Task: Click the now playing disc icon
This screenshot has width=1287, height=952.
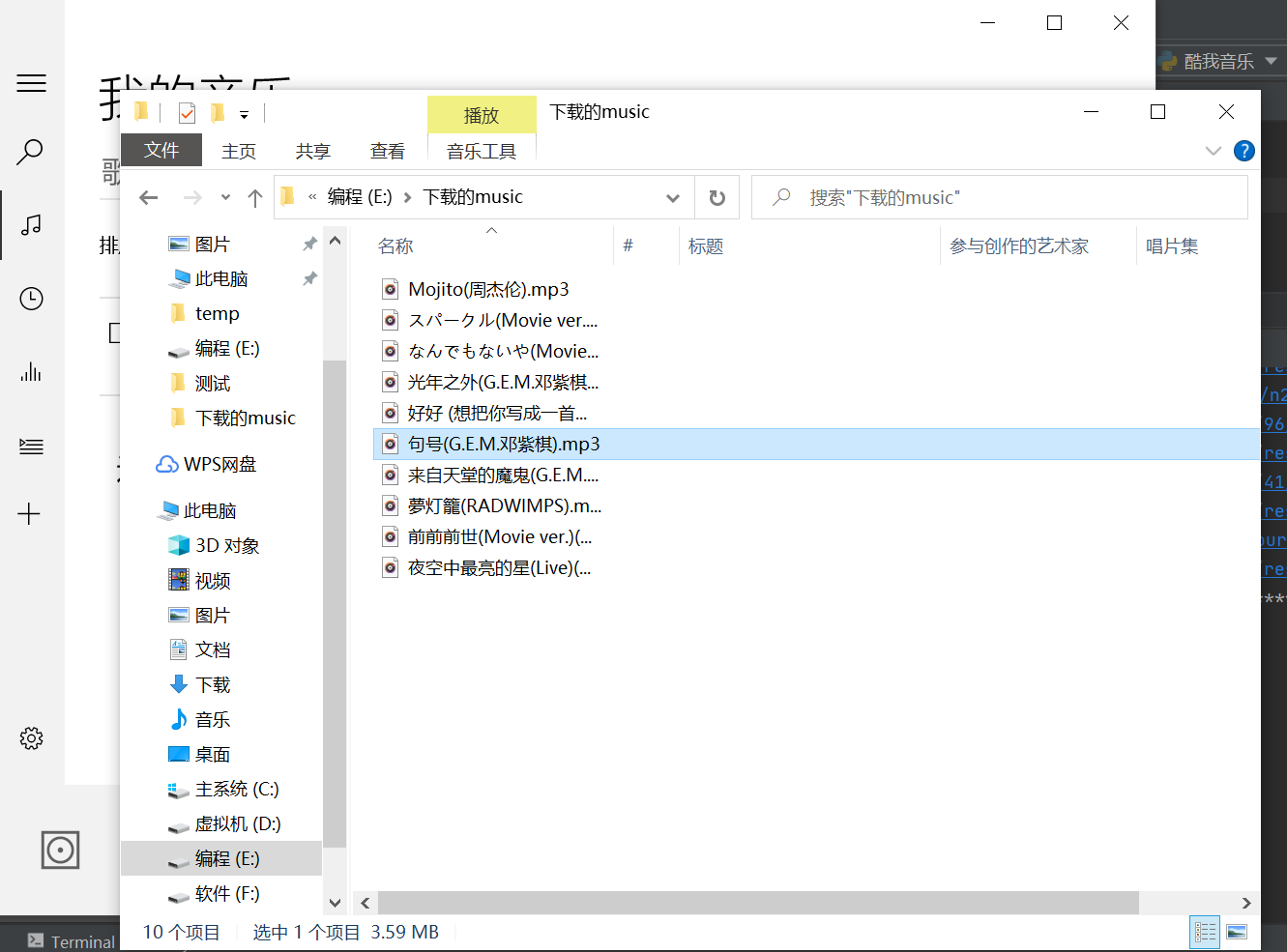Action: click(59, 851)
